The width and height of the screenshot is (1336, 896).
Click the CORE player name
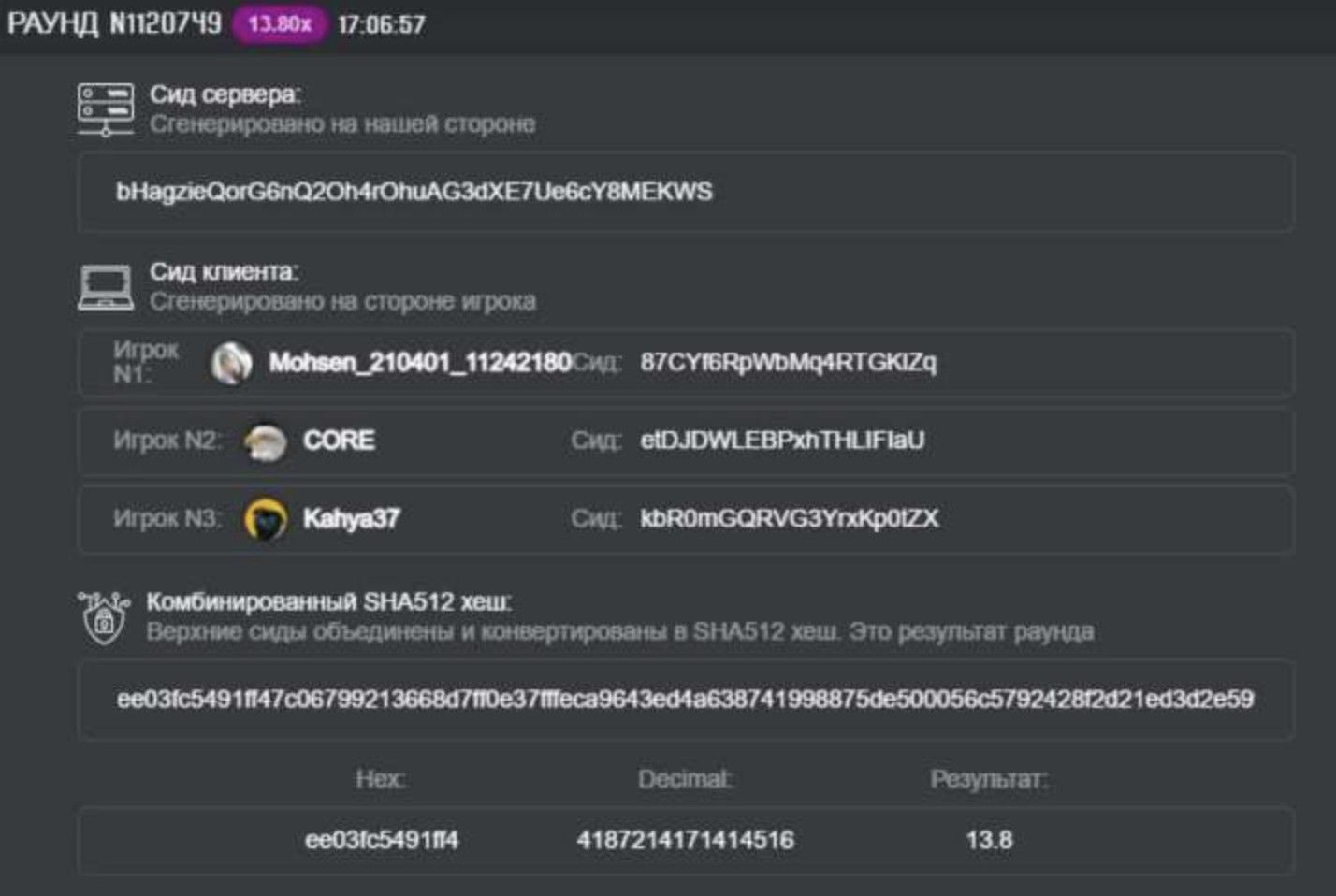(339, 441)
